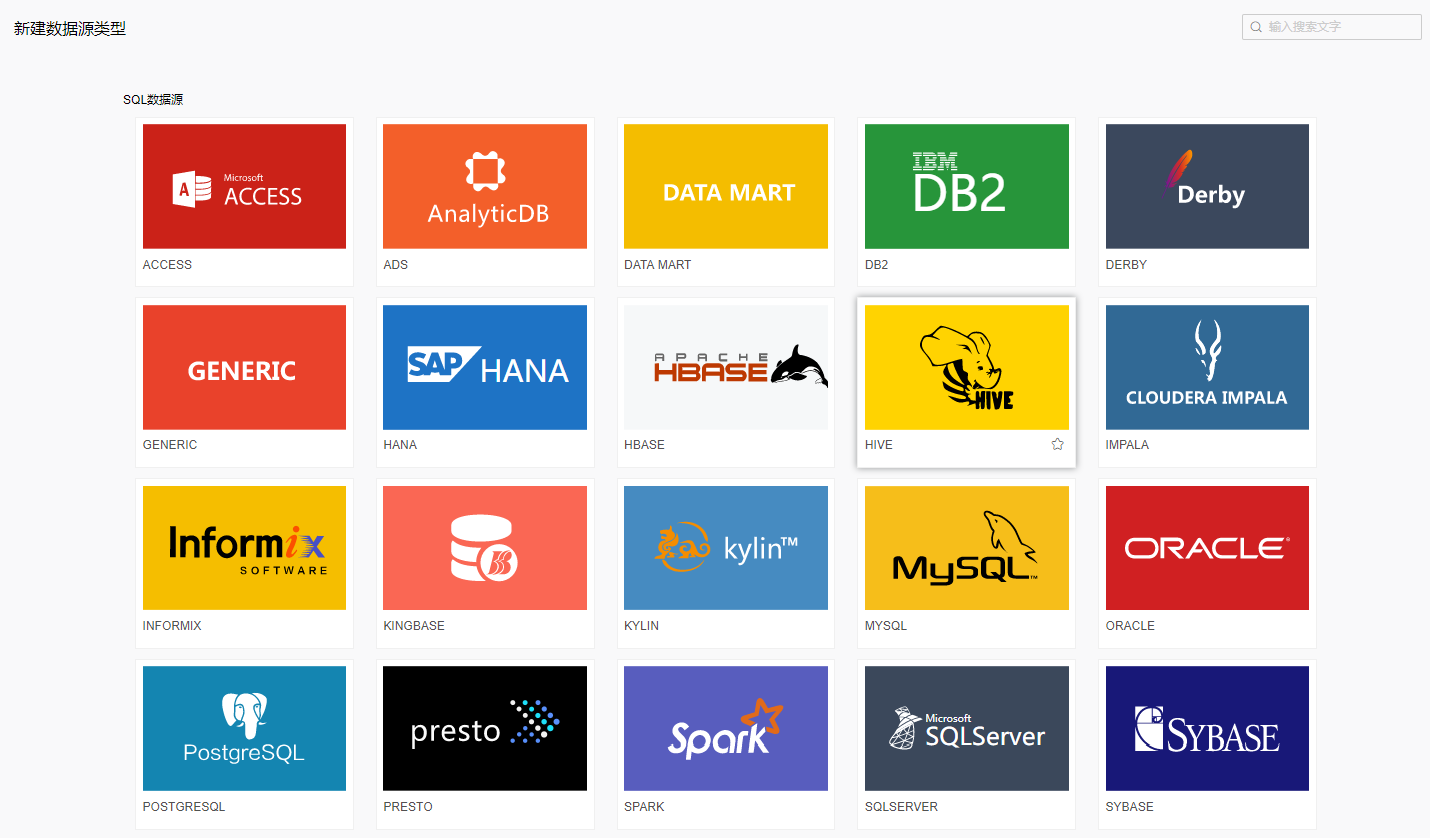Image resolution: width=1430 pixels, height=838 pixels.
Task: Choose the SAP HANA logo tile
Action: [485, 367]
